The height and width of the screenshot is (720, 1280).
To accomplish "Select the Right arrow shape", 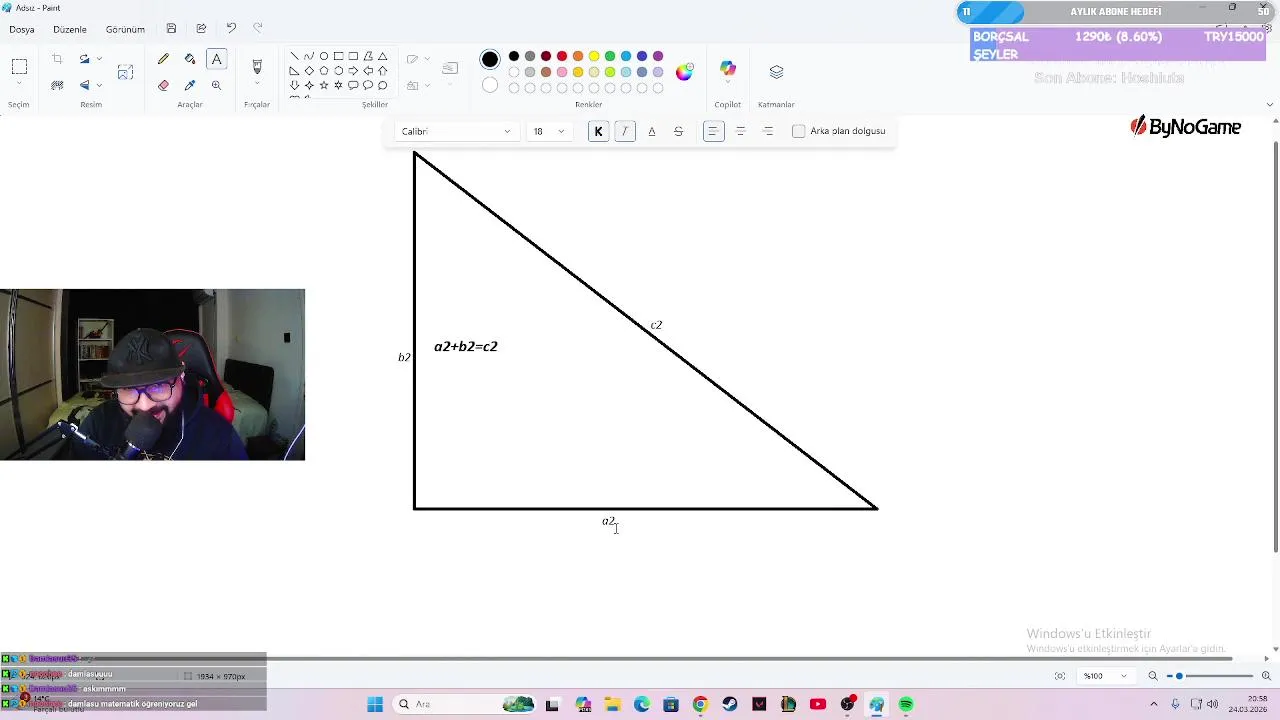I will [353, 71].
